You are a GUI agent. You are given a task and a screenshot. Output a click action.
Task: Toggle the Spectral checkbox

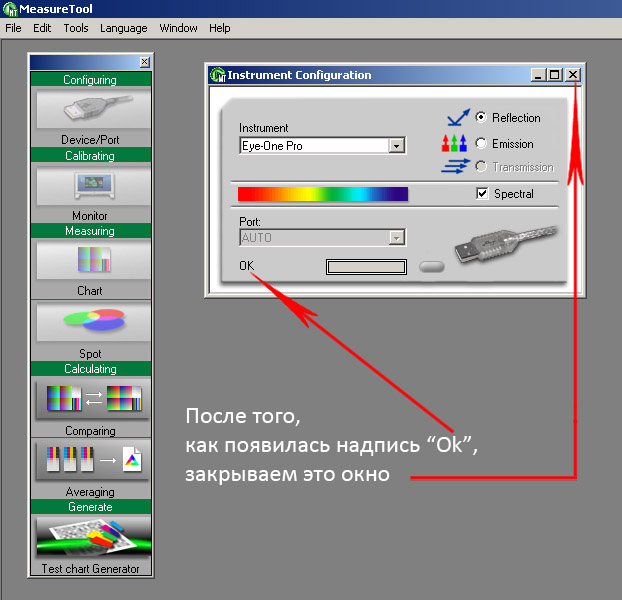tap(482, 194)
